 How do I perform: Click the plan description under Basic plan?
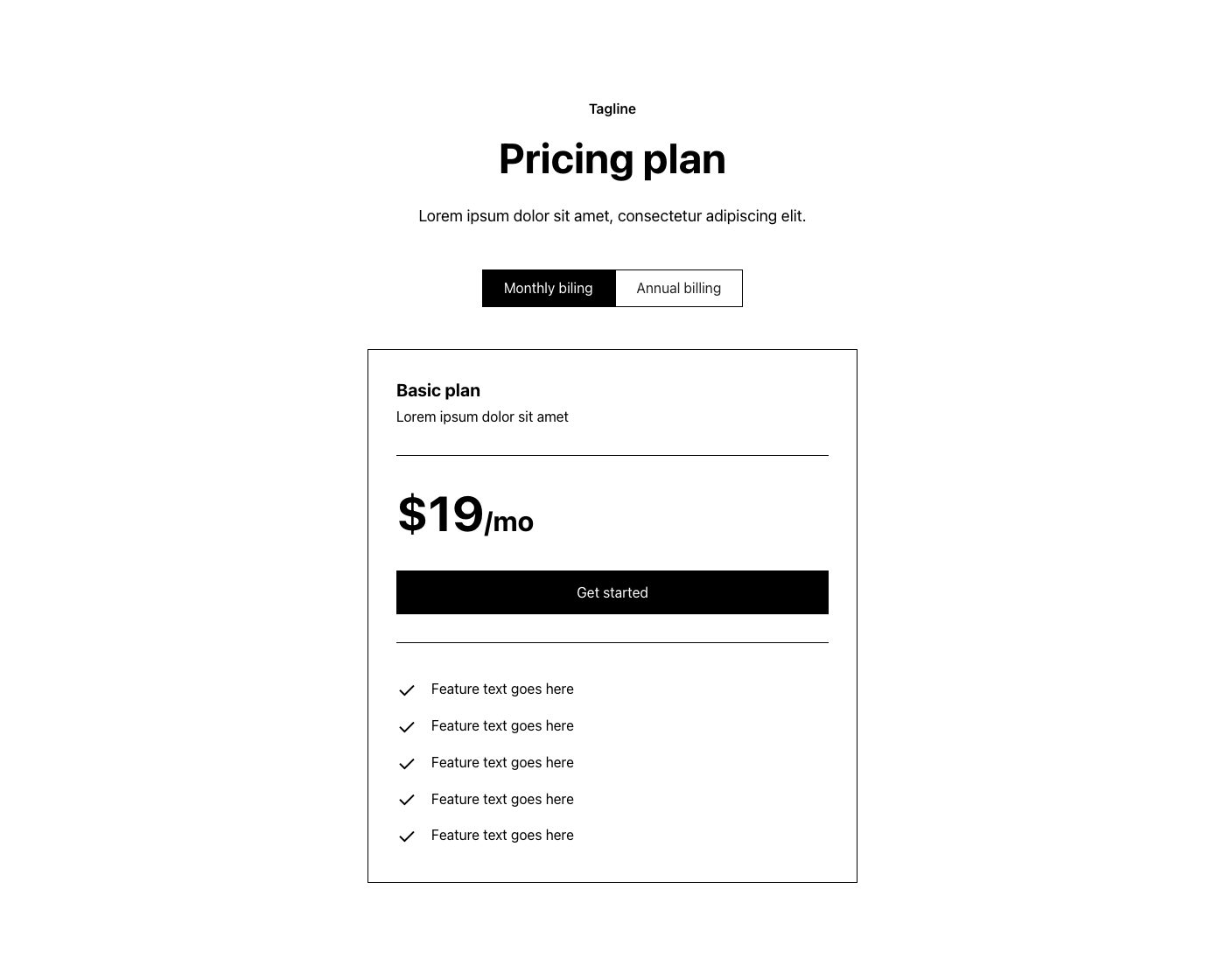pyautogui.click(x=482, y=417)
